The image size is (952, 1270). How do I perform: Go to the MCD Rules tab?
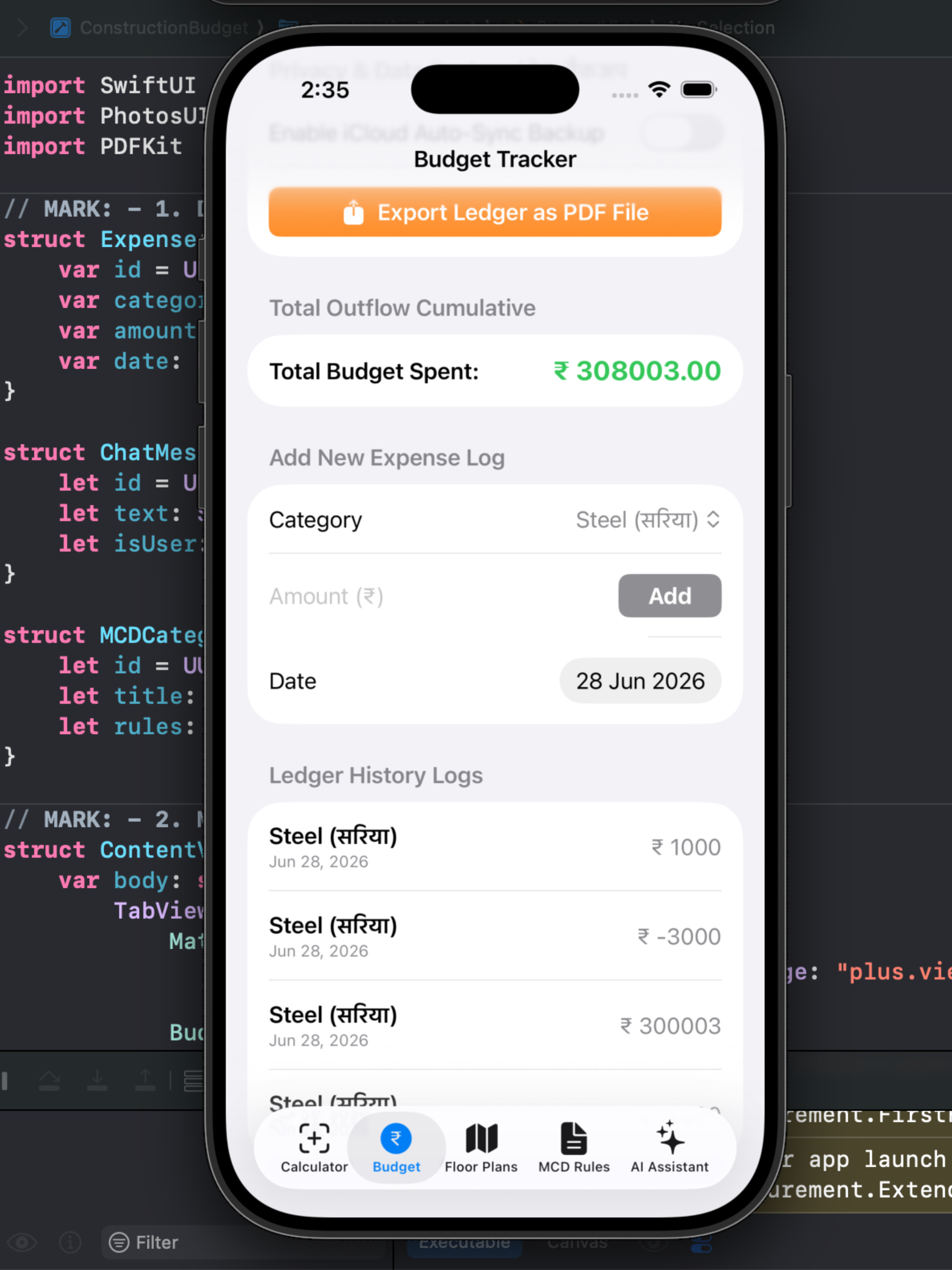coord(574,1149)
